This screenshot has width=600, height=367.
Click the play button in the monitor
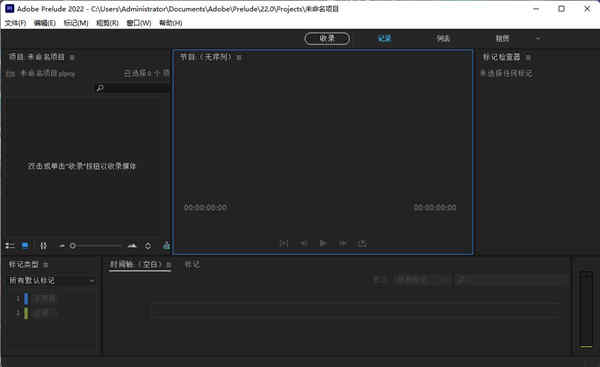tap(323, 243)
